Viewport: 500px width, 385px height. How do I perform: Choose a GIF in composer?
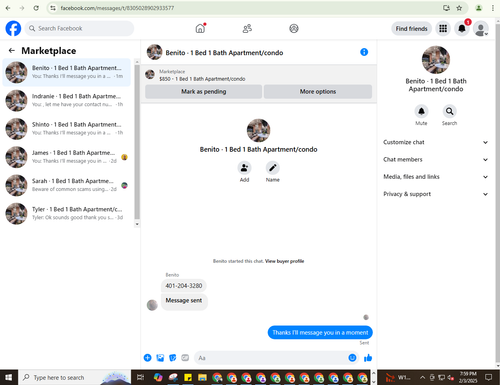click(x=185, y=358)
